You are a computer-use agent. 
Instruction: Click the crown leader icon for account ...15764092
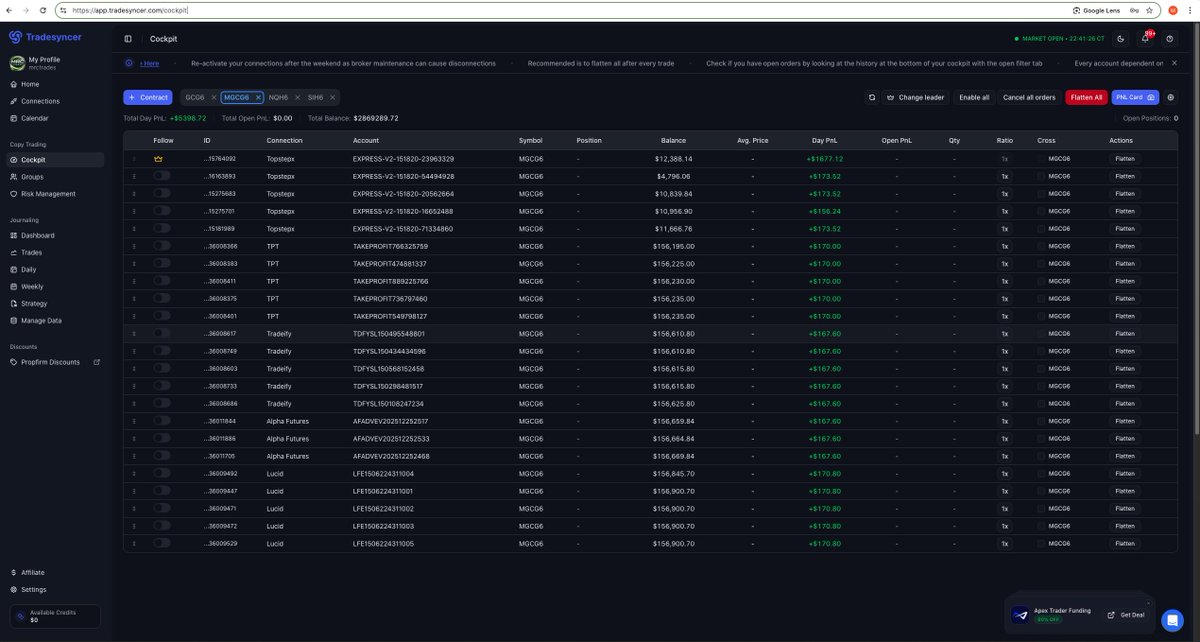[158, 158]
